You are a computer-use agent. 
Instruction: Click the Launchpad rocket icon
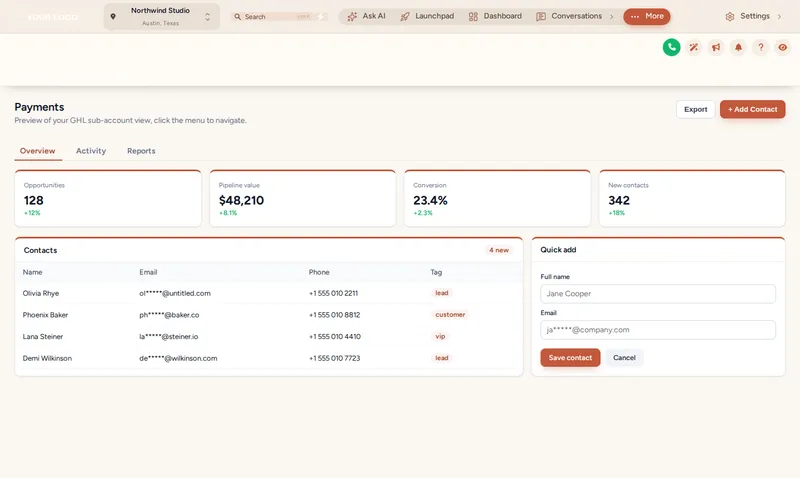[405, 17]
